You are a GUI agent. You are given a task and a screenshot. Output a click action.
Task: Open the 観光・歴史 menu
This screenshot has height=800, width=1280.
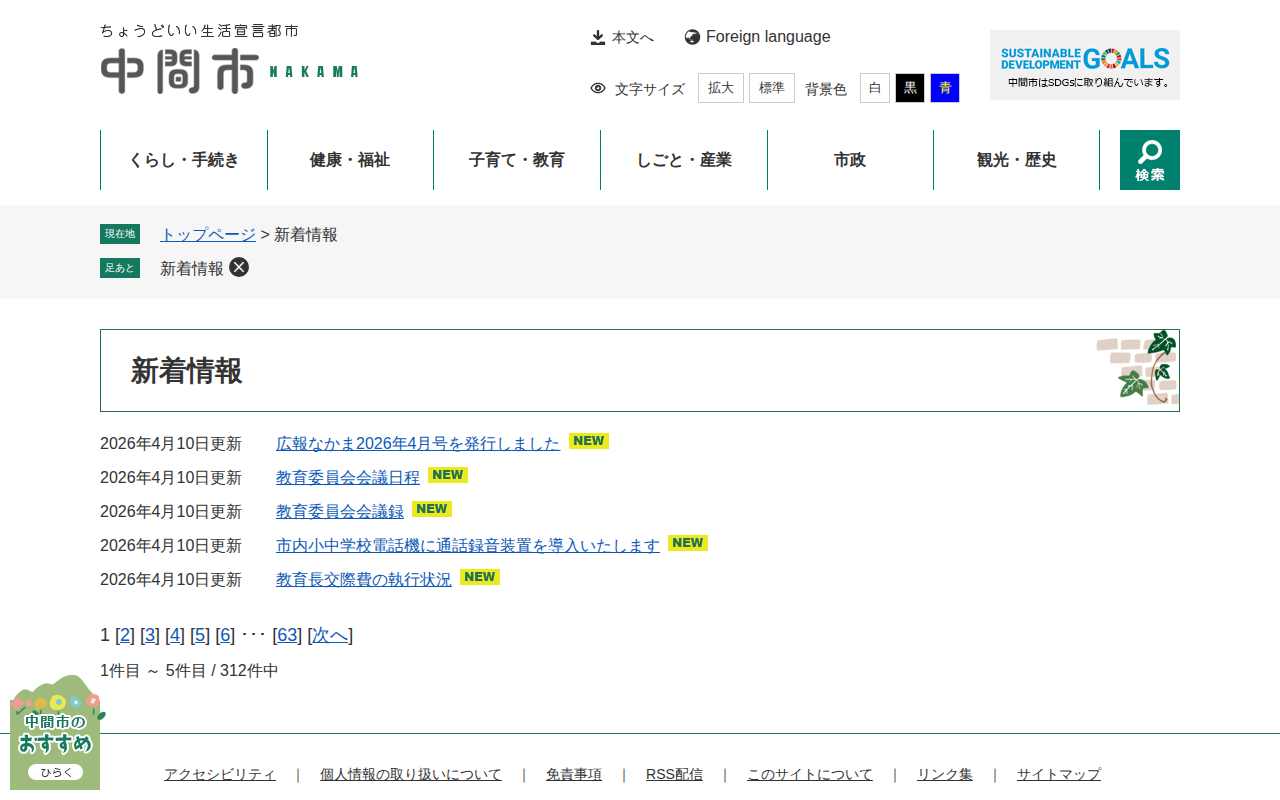(1017, 160)
